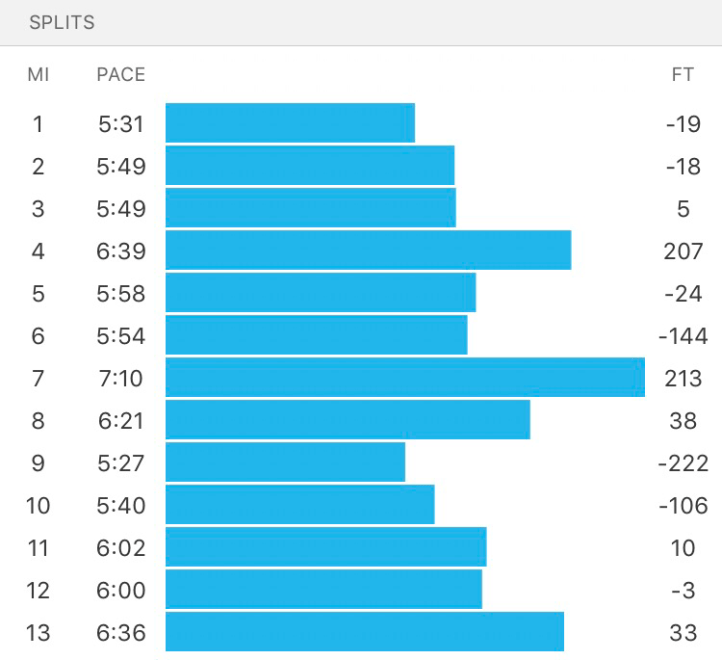Screen dimensions: 722x660
Task: Click the 207 ft elevation value
Action: pos(683,251)
